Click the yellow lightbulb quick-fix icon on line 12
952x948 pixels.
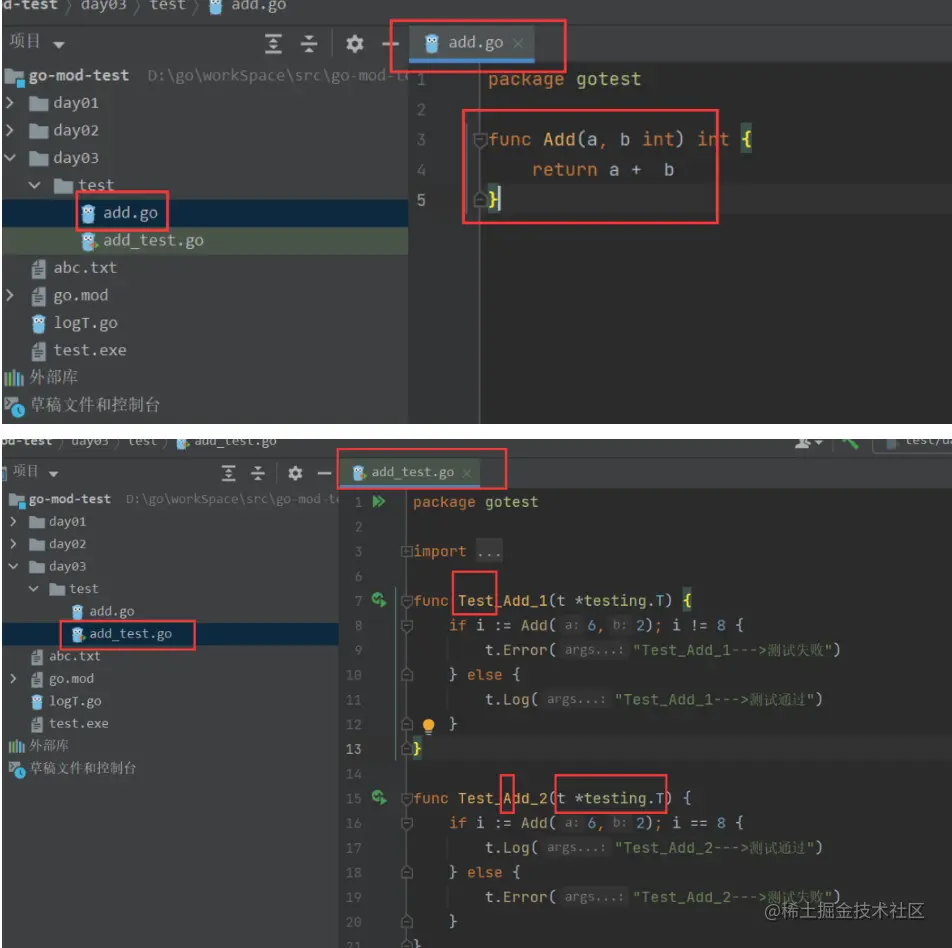pos(429,725)
